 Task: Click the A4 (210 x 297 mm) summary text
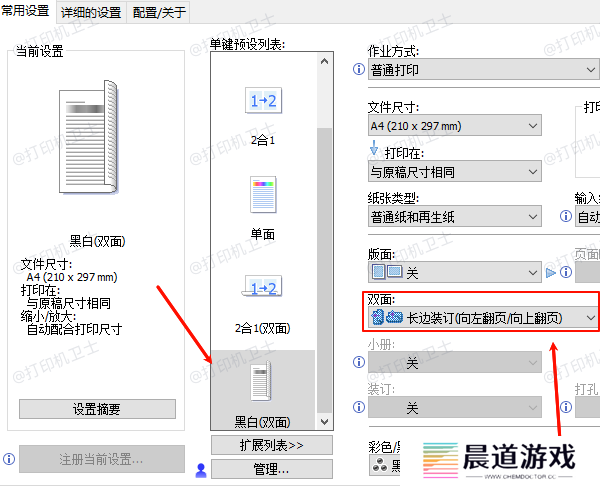tap(72, 277)
